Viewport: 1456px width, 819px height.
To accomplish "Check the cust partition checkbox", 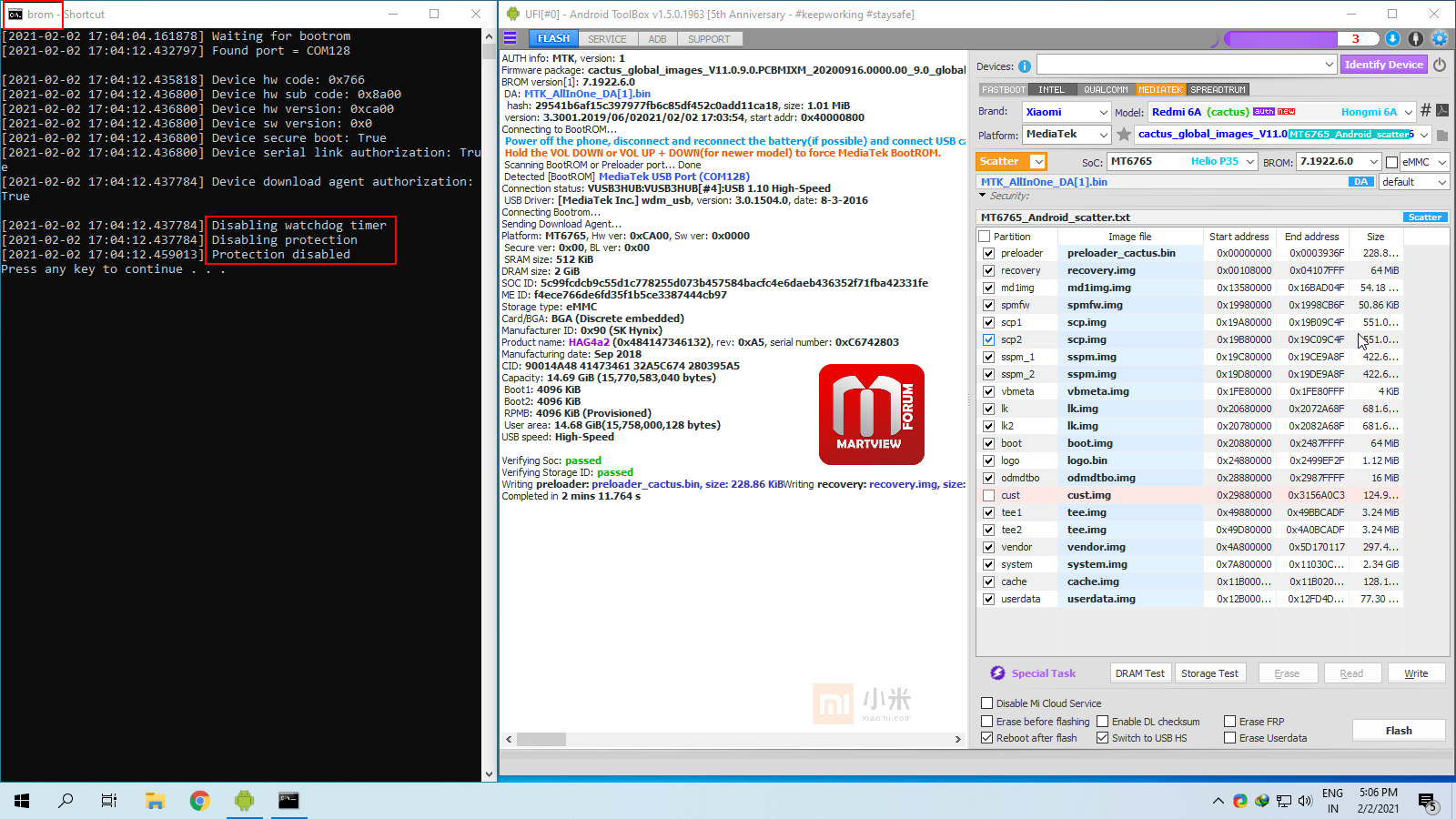I will [988, 496].
